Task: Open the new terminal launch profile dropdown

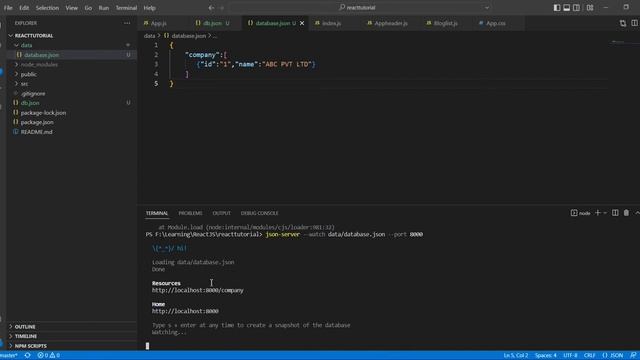Action: (x=605, y=213)
